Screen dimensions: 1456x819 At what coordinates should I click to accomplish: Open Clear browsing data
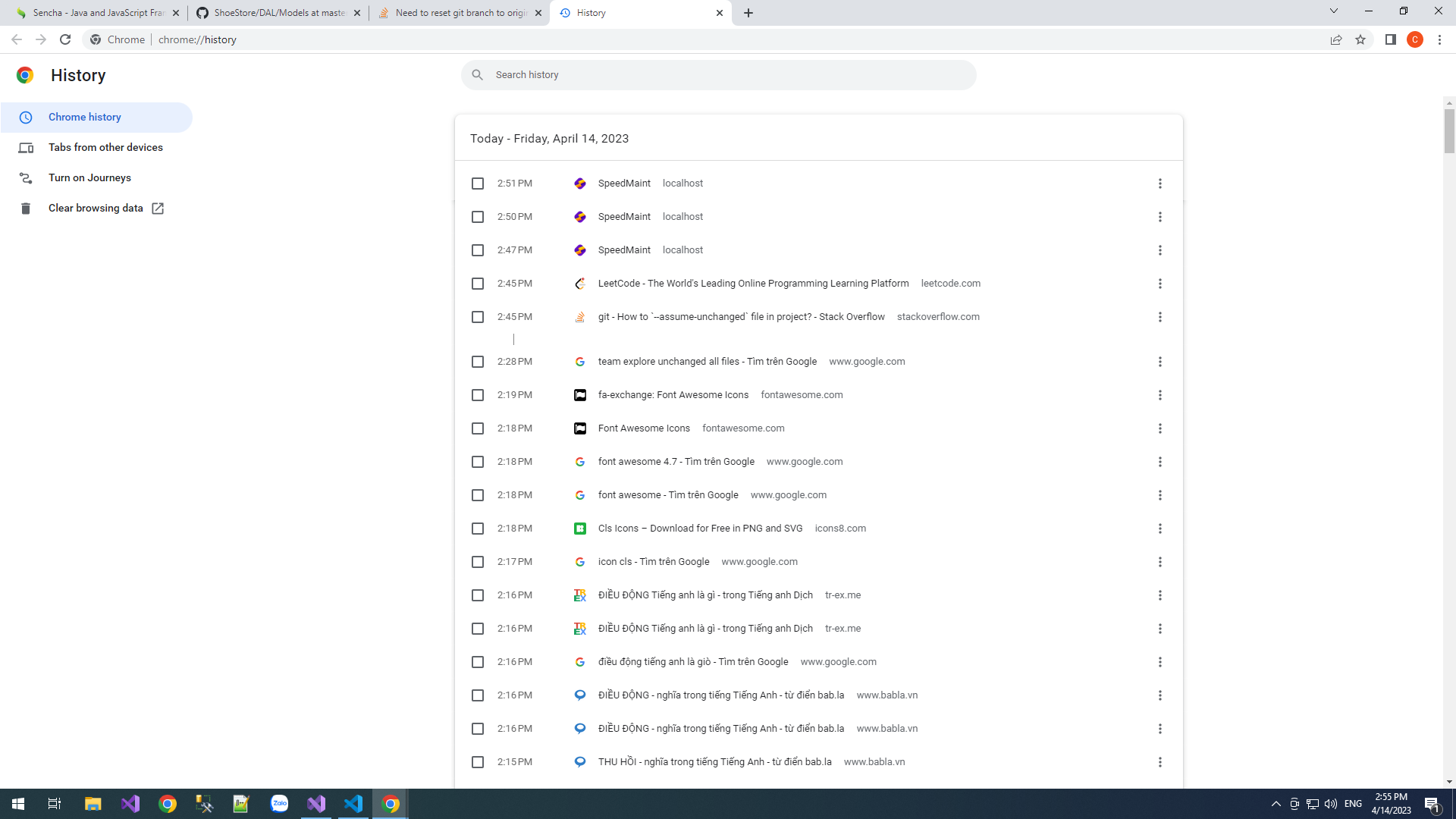(x=97, y=209)
